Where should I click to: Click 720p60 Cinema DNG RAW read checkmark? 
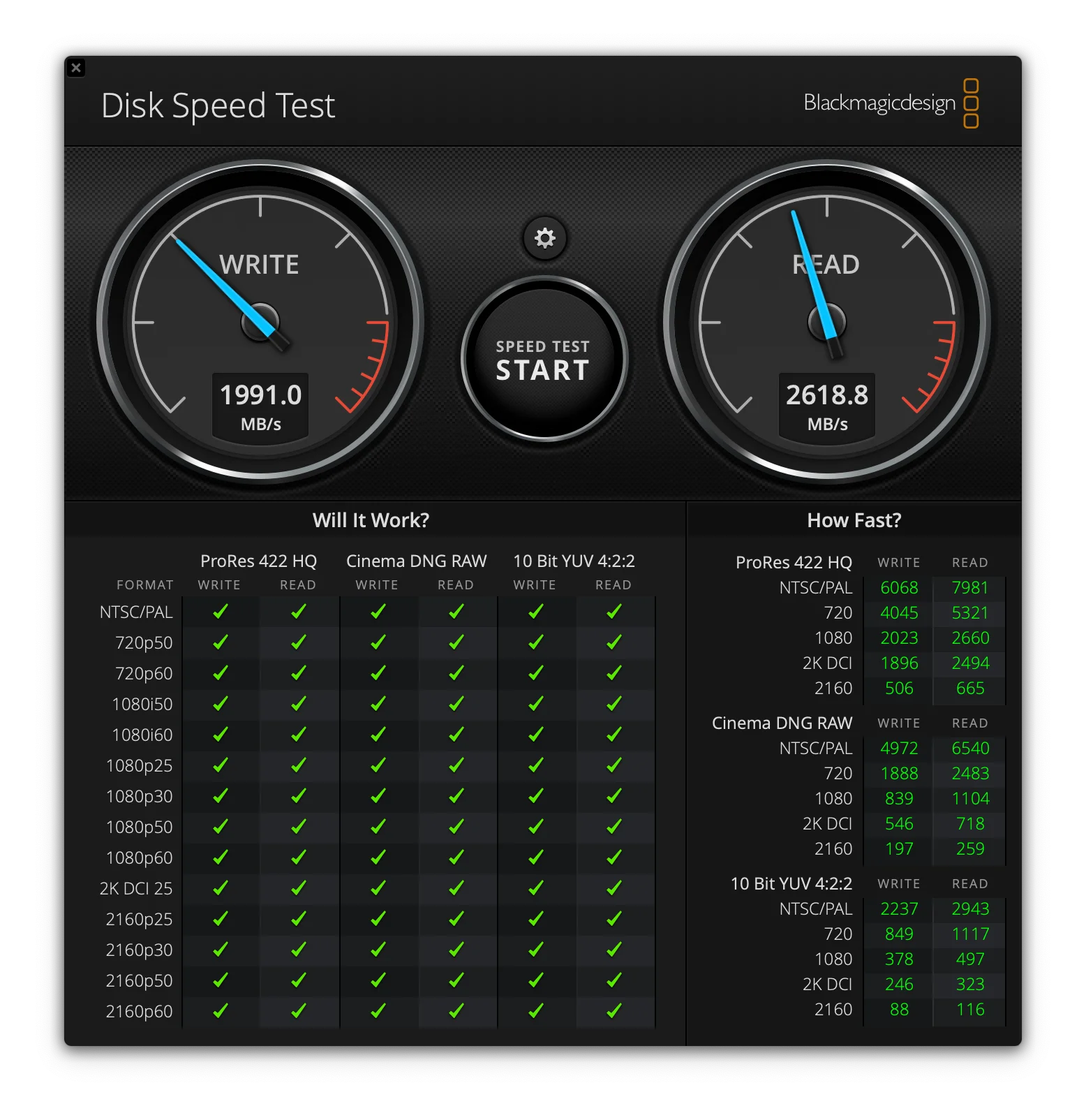(456, 673)
